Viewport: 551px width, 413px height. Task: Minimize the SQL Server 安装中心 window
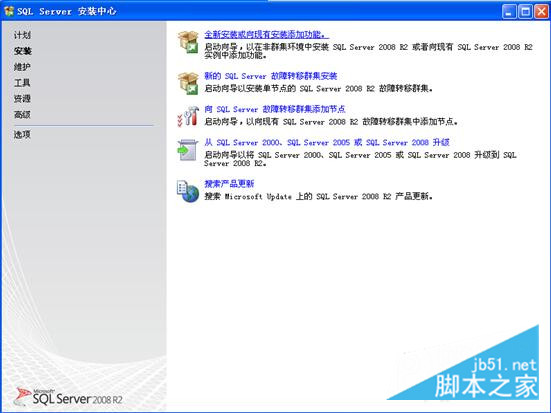pyautogui.click(x=509, y=12)
